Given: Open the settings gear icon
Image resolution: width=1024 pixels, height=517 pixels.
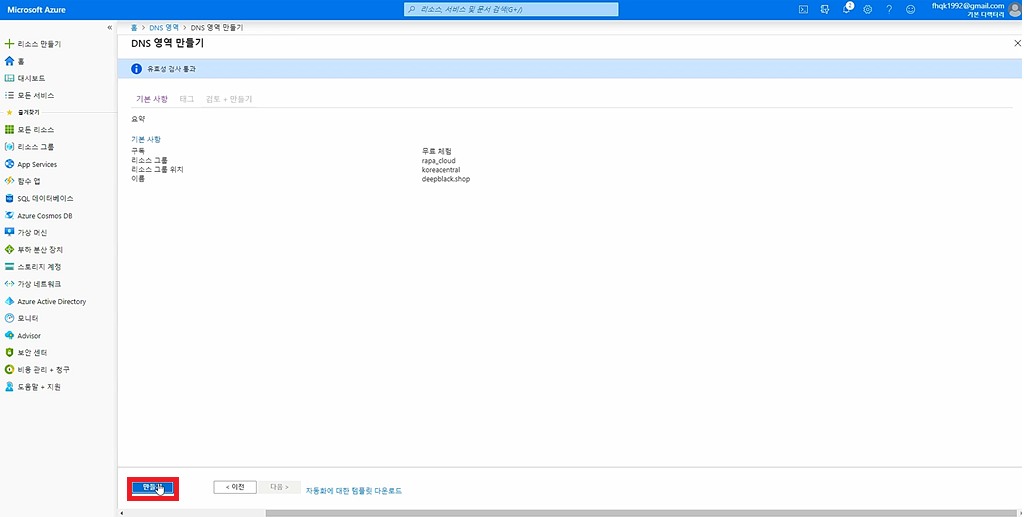Looking at the screenshot, I should pos(868,9).
